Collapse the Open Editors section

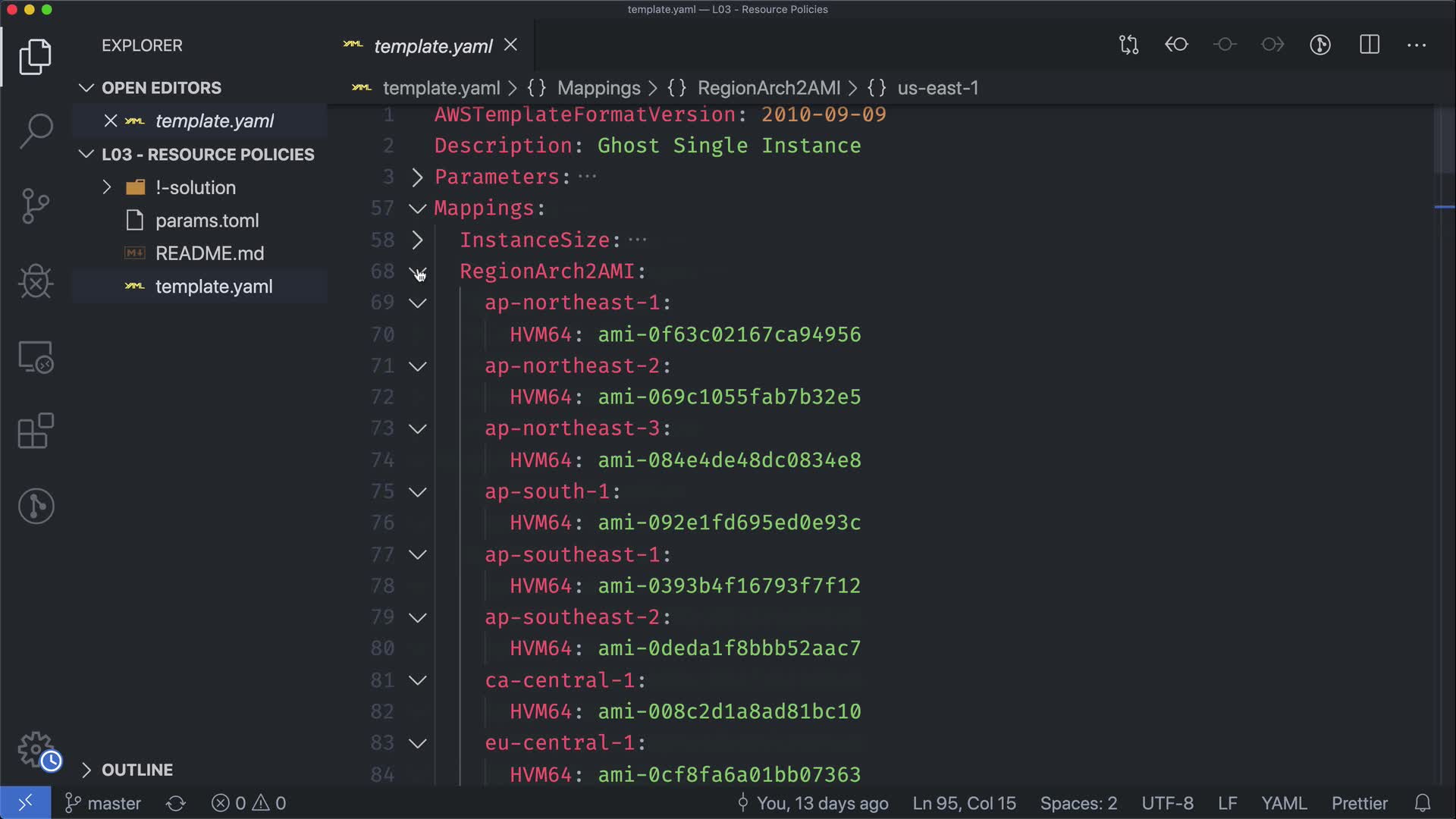[x=161, y=88]
